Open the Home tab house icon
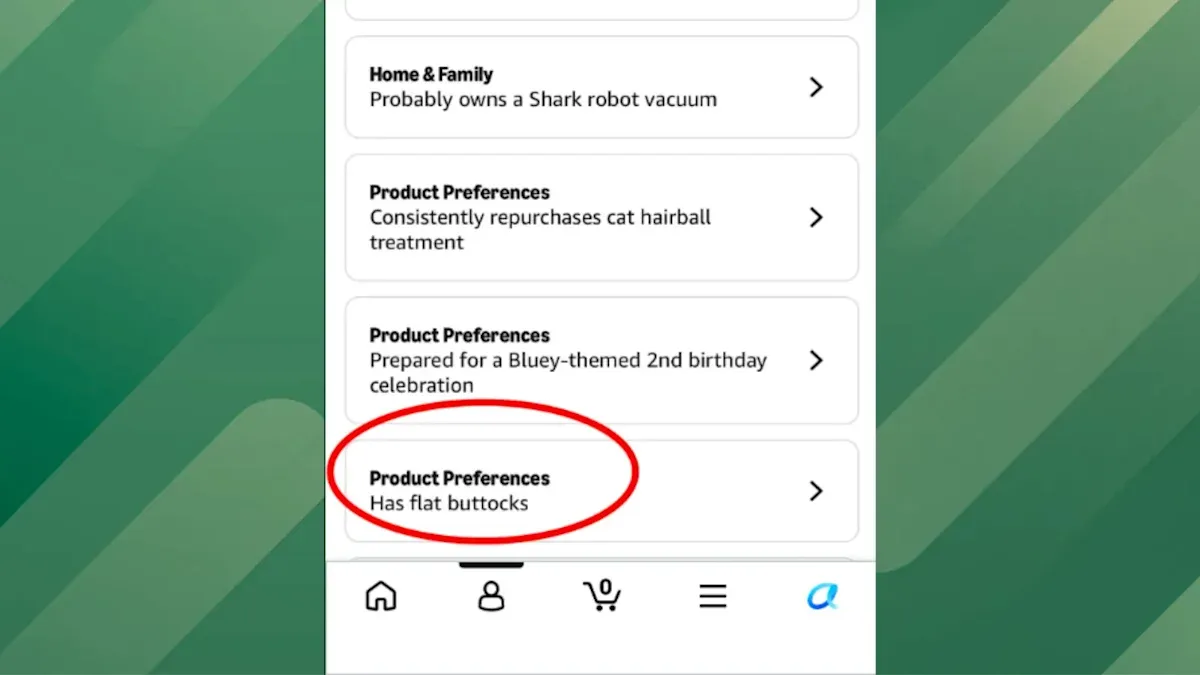This screenshot has height=675, width=1200. (381, 597)
